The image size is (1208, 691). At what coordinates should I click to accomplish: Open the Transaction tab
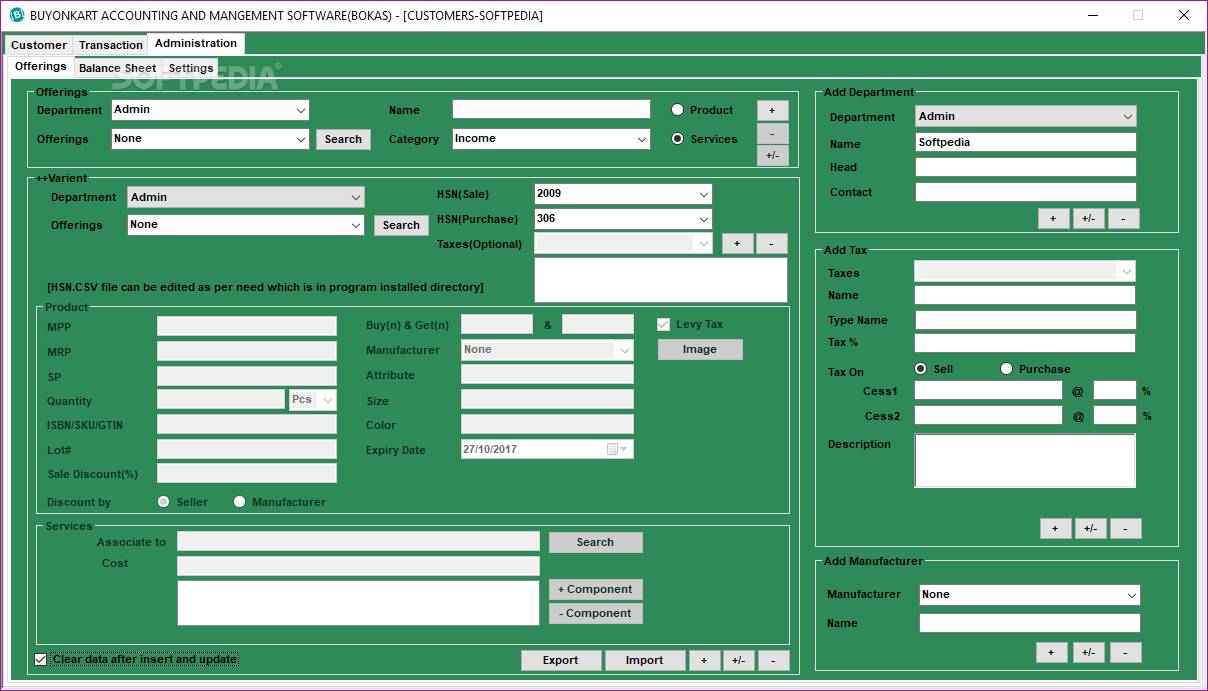[111, 45]
